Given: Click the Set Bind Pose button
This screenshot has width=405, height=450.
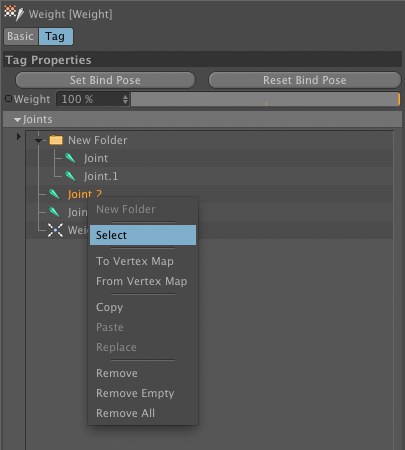Looking at the screenshot, I should pyautogui.click(x=105, y=80).
